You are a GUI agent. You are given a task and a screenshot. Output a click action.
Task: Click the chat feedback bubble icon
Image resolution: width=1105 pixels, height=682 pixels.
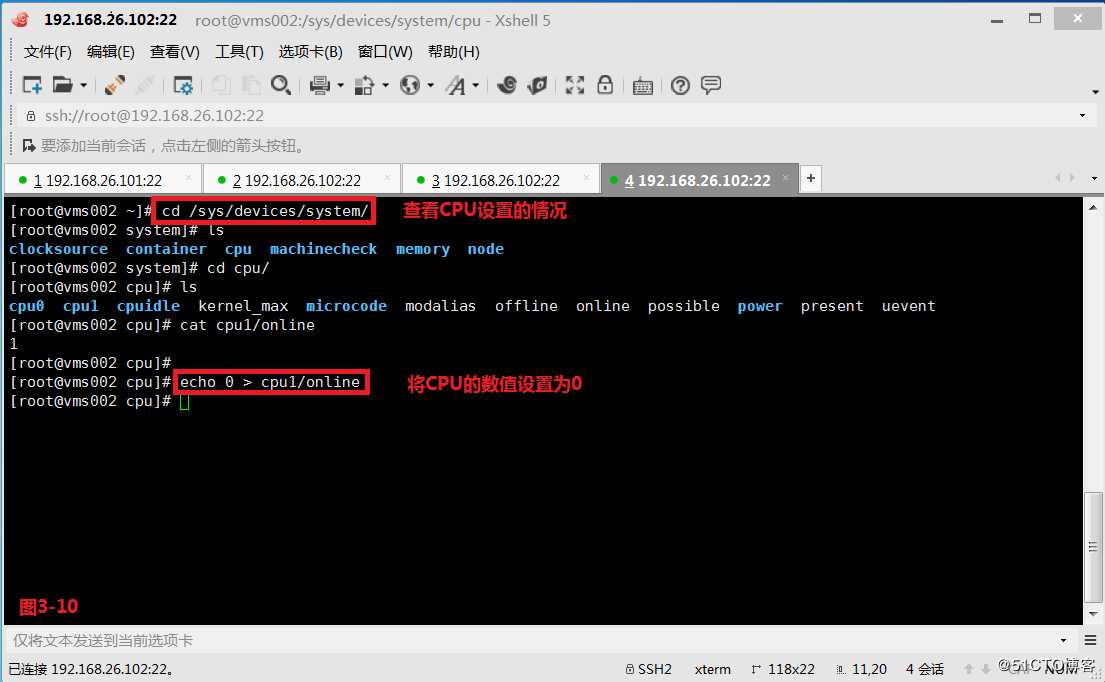tap(711, 85)
